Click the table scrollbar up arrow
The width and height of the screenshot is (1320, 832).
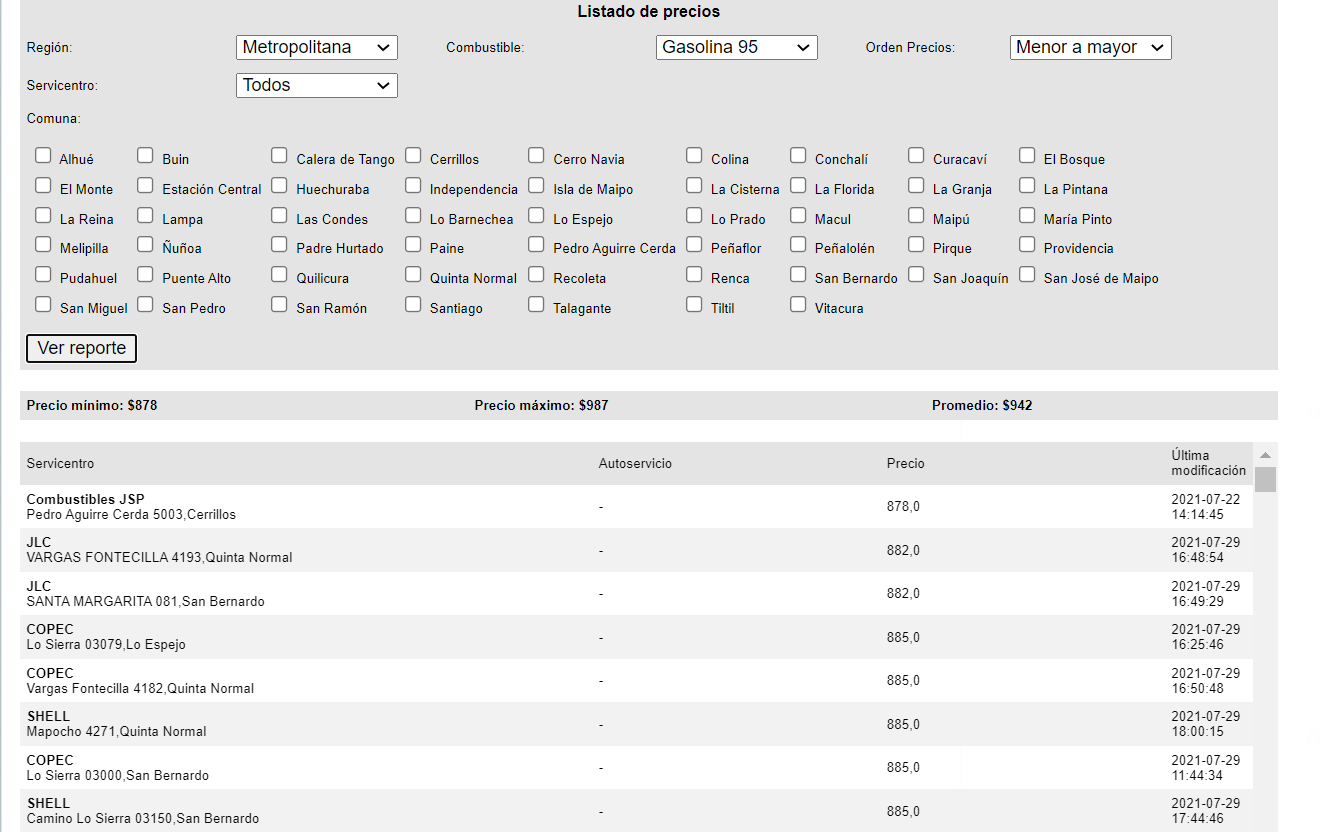[x=1265, y=454]
